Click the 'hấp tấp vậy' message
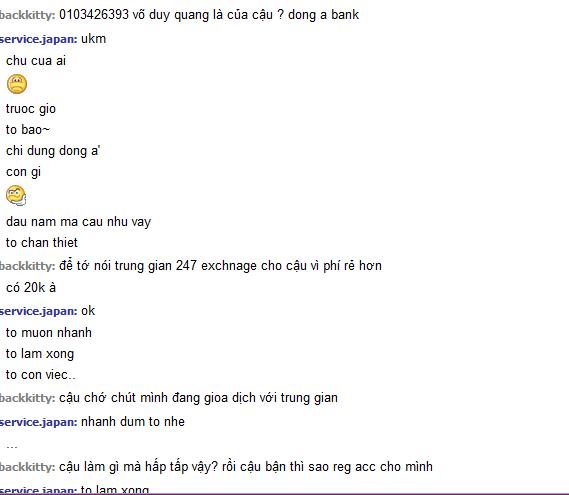Screen dimensions: 569x495 (x=246, y=467)
